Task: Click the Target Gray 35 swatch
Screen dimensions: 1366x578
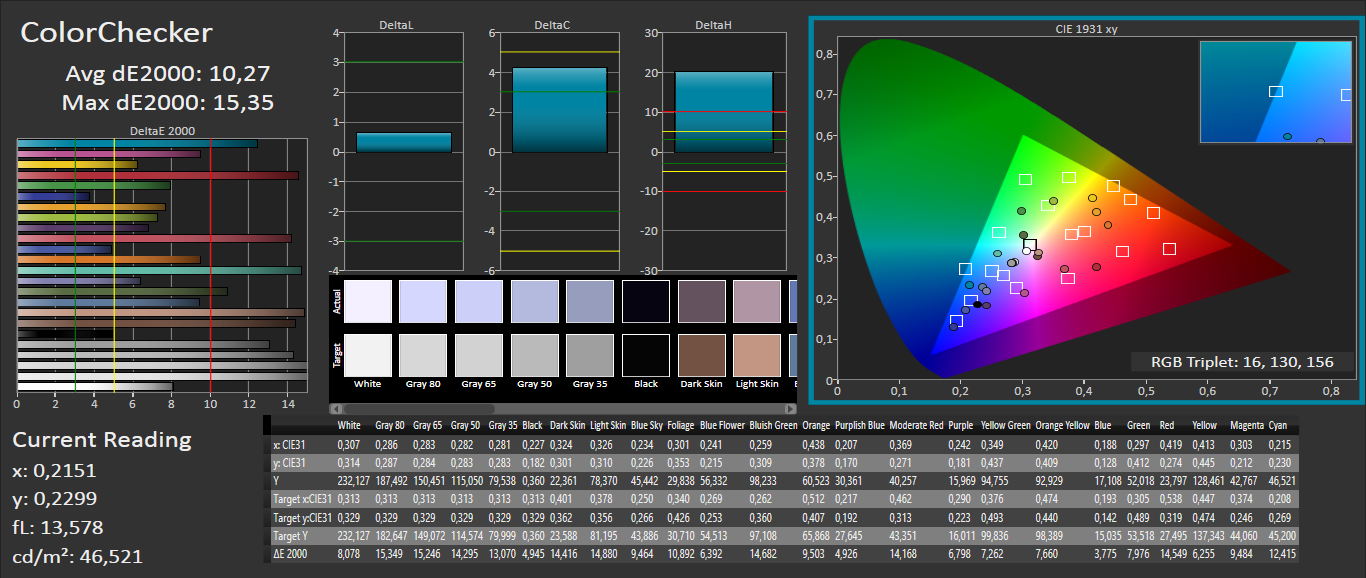Action: click(590, 355)
